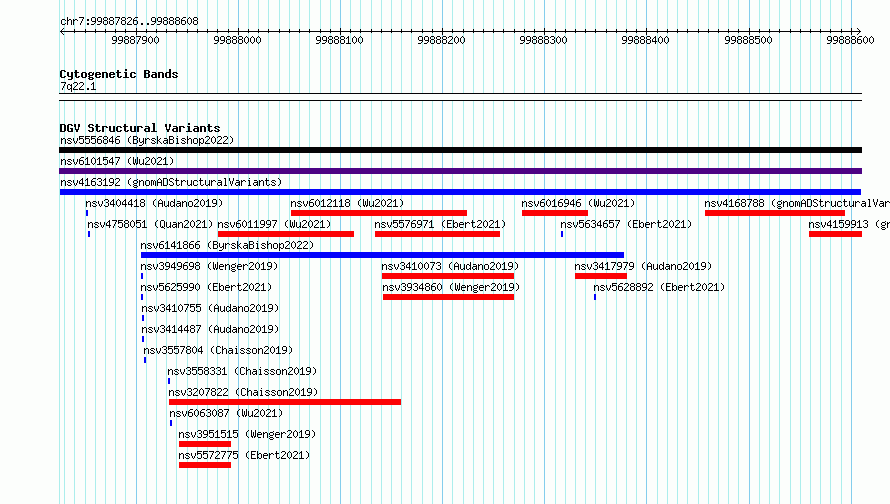Click the nsv3410073 (Audano2019) label
This screenshot has width=890, height=504.
pyautogui.click(x=450, y=266)
